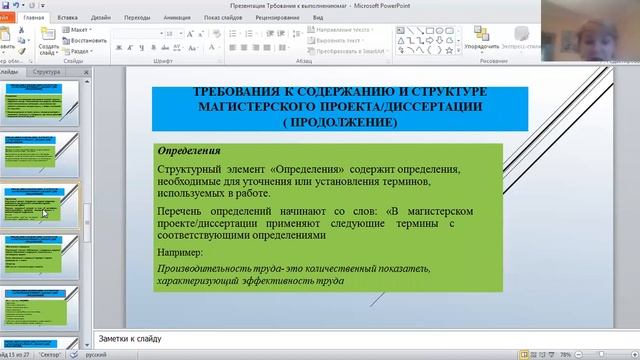Viewport: 640px width, 360px height.
Task: Click into the Заметки к слайду notes field
Action: [367, 339]
